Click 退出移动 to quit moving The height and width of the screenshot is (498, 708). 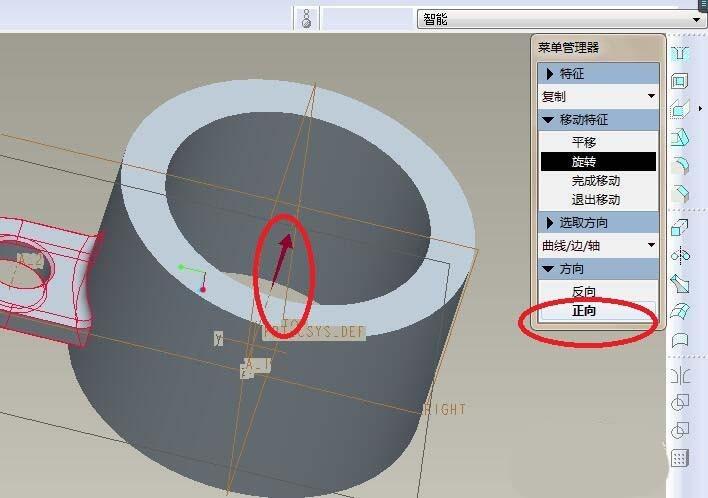point(598,200)
